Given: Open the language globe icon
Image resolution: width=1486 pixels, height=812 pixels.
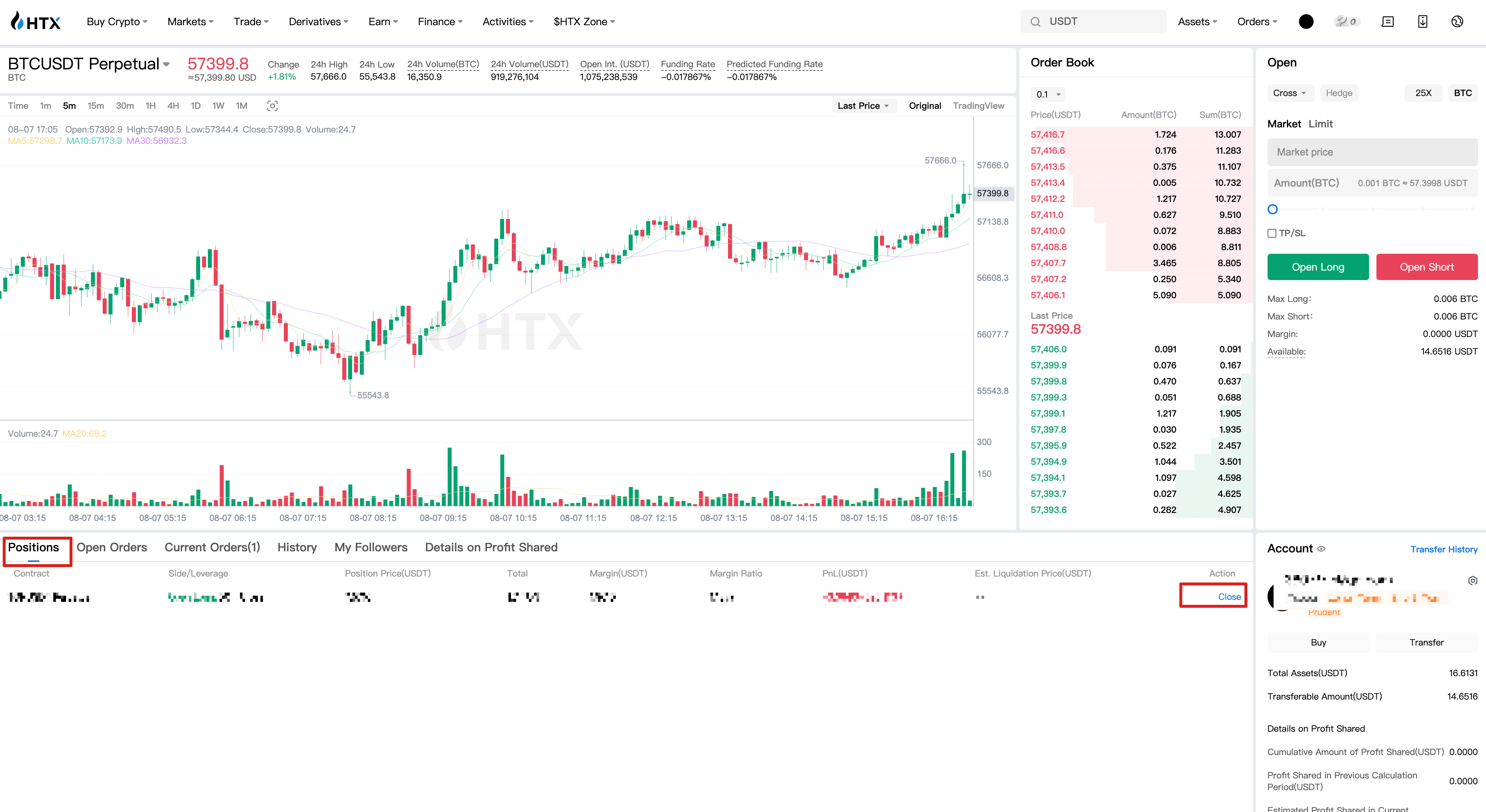Looking at the screenshot, I should click(x=1457, y=21).
